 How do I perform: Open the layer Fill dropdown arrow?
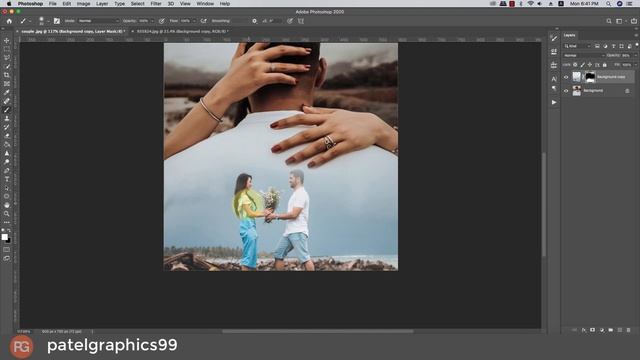click(x=635, y=64)
